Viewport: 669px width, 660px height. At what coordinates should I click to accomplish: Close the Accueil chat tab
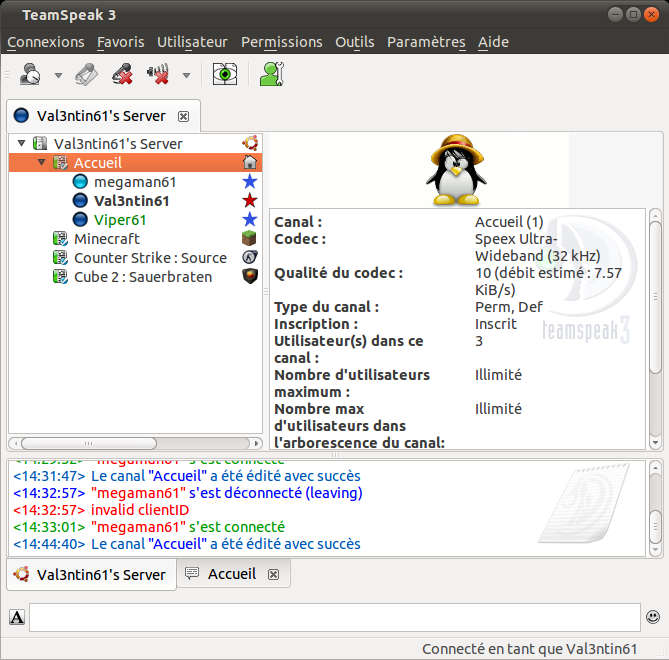pyautogui.click(x=273, y=575)
